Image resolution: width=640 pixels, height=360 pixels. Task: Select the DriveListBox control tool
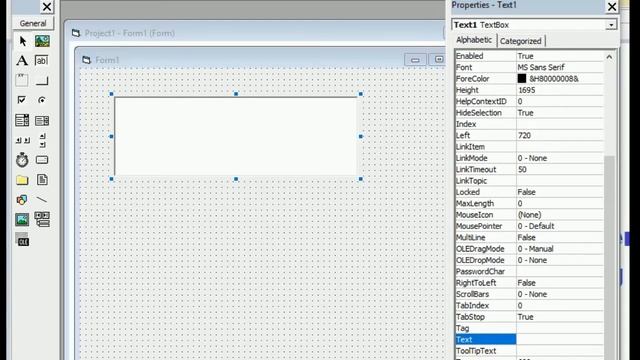[x=42, y=160]
